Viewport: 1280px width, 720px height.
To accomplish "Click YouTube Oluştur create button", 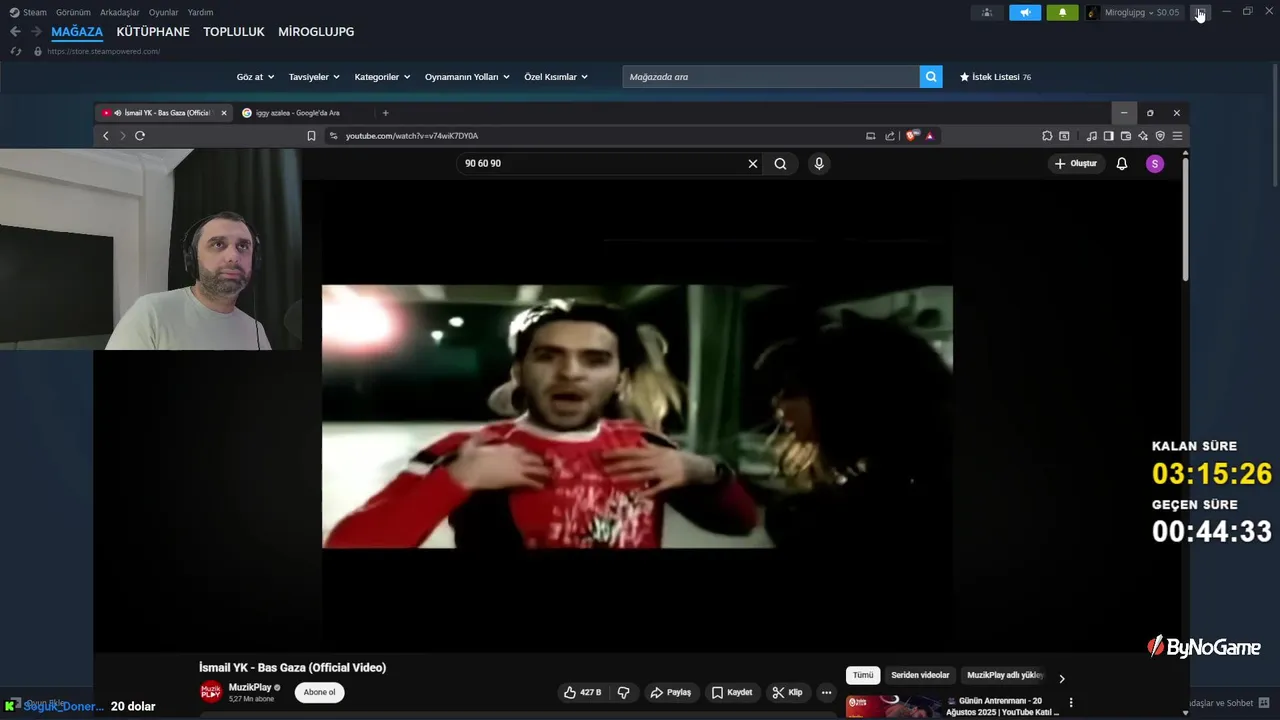I will tap(1075, 164).
